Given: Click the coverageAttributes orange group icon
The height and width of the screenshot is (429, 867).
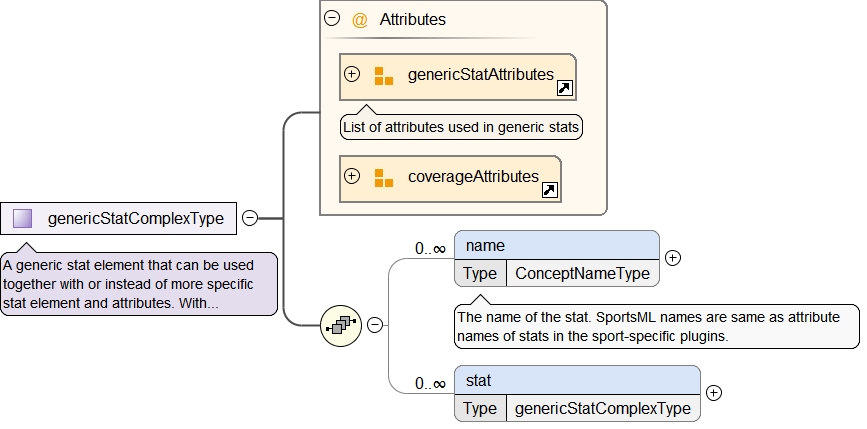Looking at the screenshot, I should pyautogui.click(x=383, y=177).
